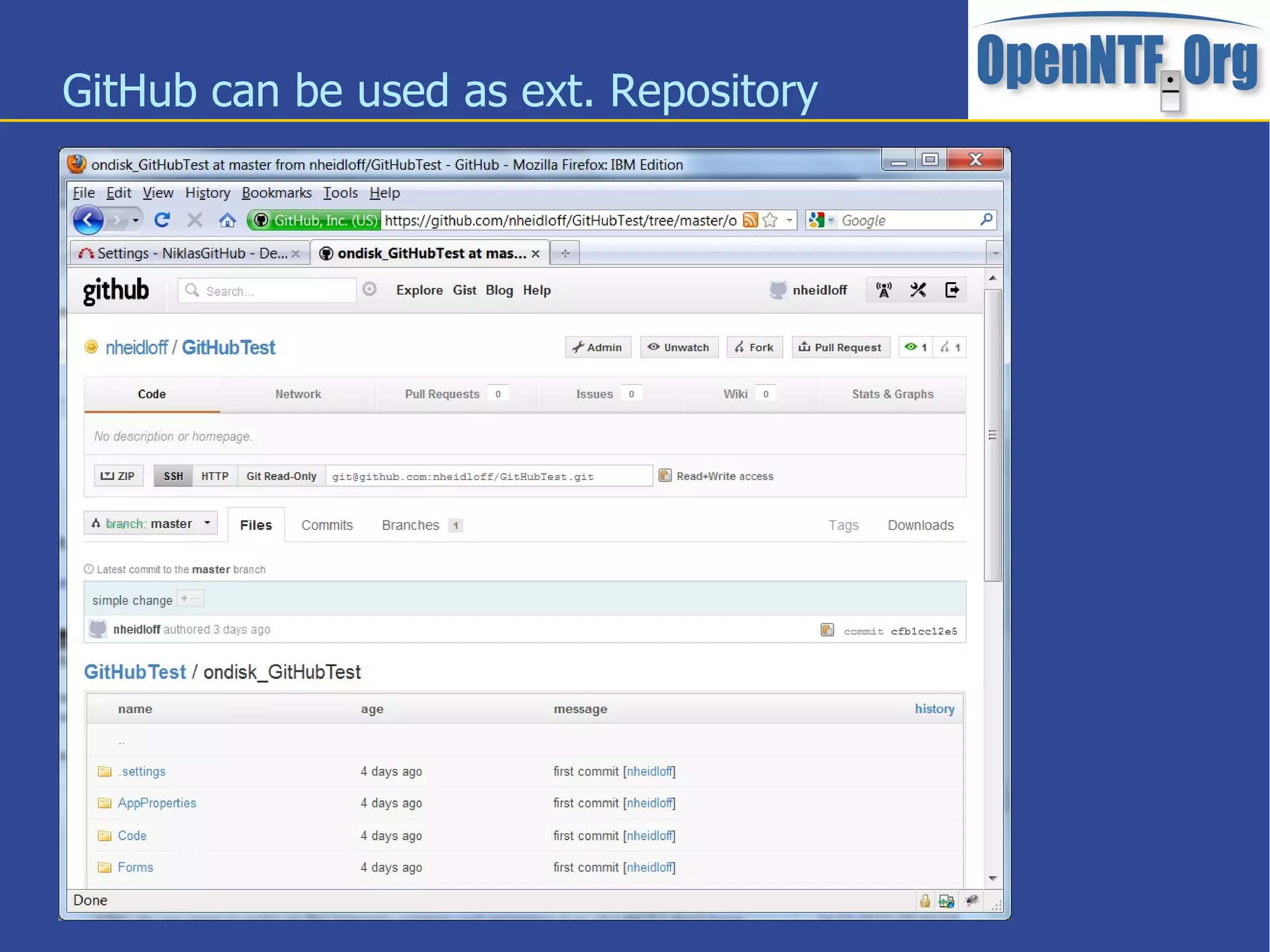
Task: Select the SSH clone protocol
Action: click(x=173, y=476)
